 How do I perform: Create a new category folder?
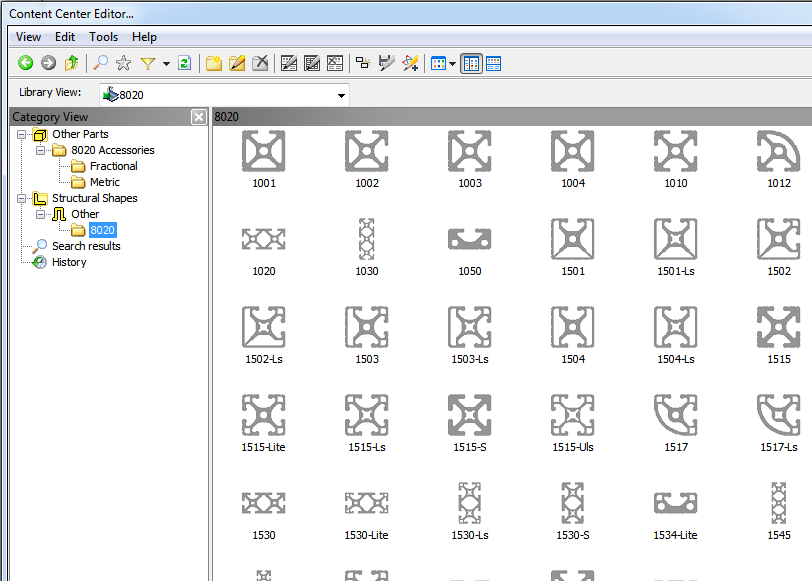click(214, 63)
